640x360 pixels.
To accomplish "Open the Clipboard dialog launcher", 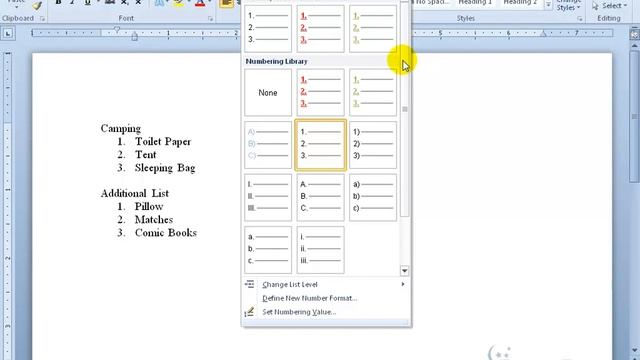I will coord(42,19).
